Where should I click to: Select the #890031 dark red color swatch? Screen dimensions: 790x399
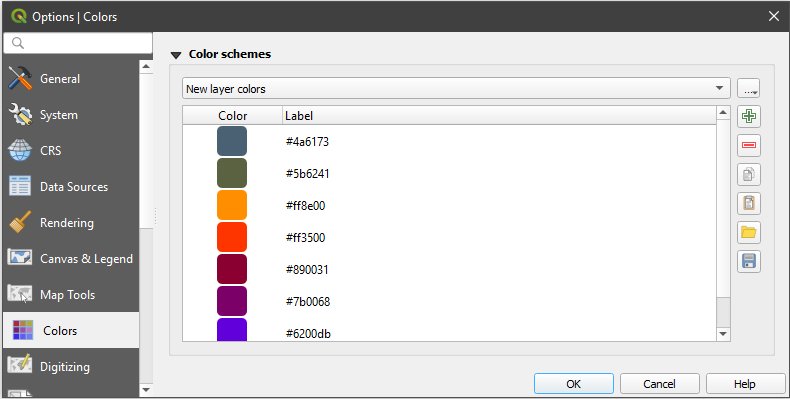tap(232, 269)
